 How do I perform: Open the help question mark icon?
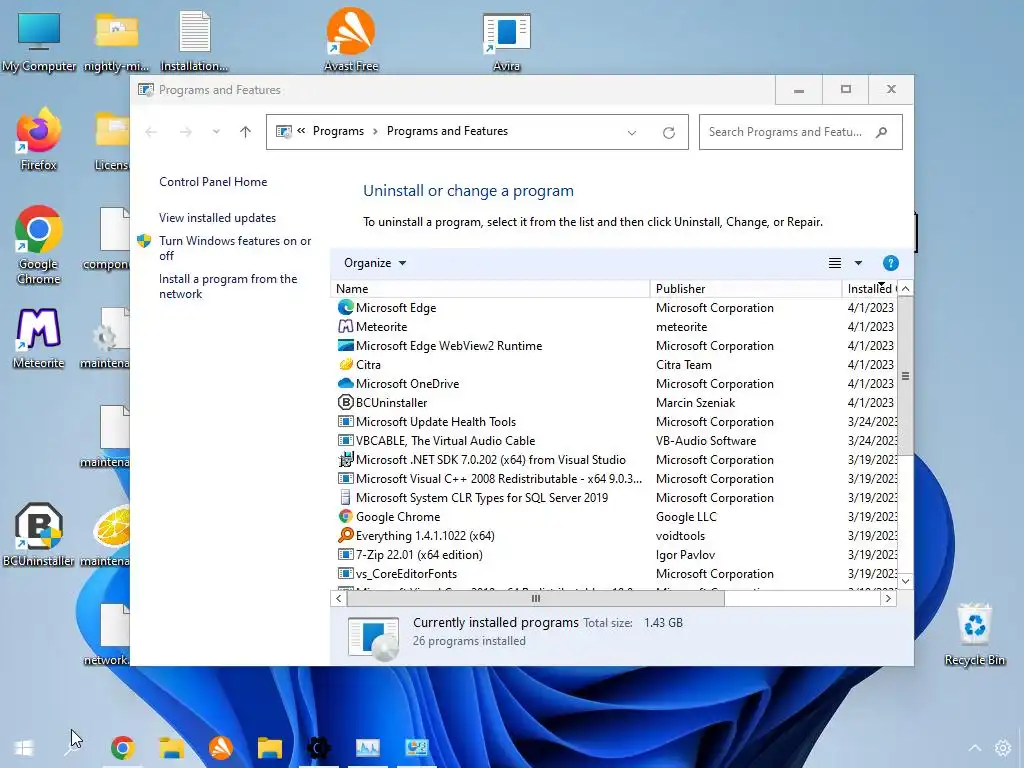890,263
